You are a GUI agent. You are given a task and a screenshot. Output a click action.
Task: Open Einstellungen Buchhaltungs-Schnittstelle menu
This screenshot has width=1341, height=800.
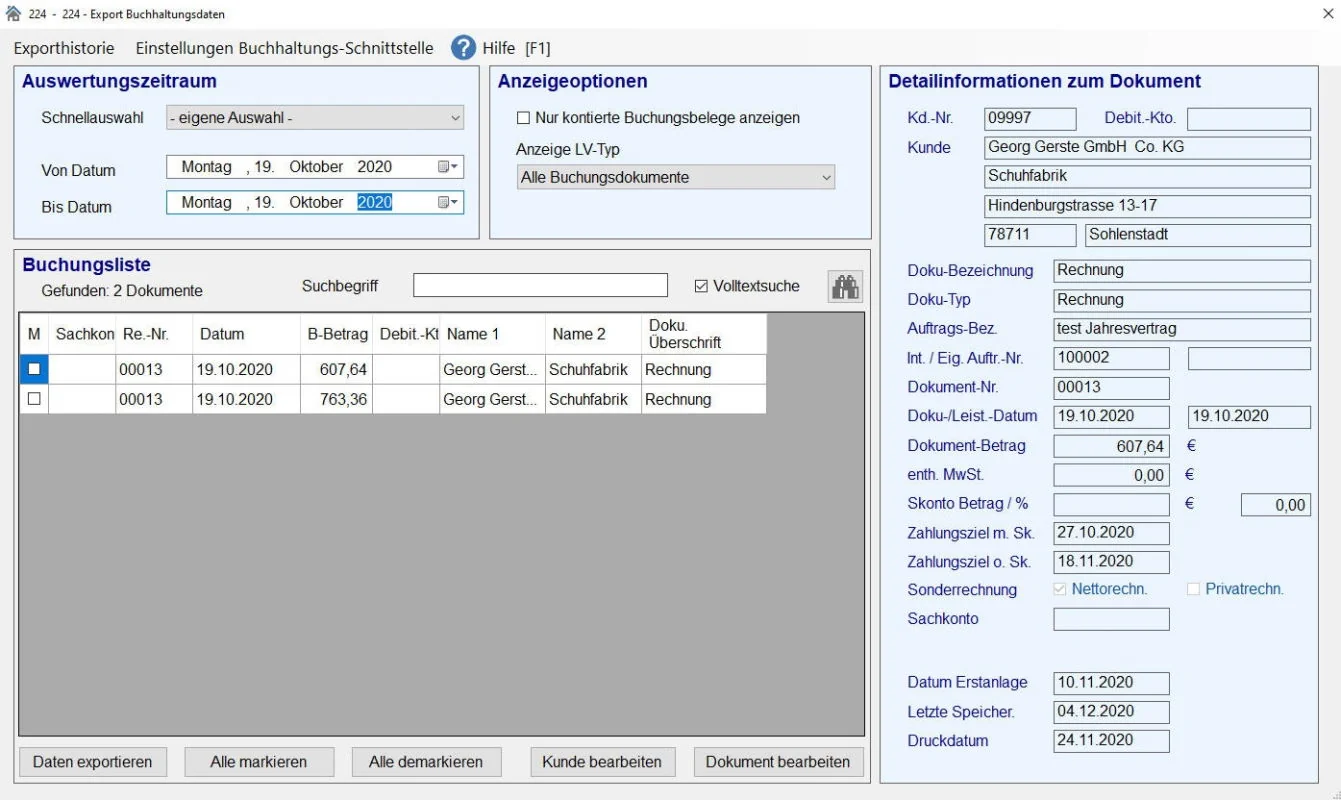285,48
